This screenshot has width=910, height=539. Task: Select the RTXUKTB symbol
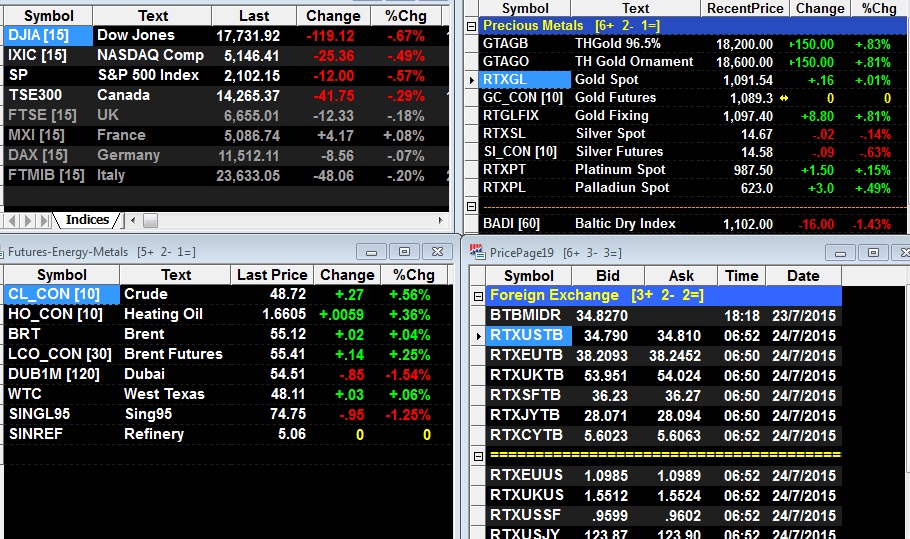coord(528,375)
